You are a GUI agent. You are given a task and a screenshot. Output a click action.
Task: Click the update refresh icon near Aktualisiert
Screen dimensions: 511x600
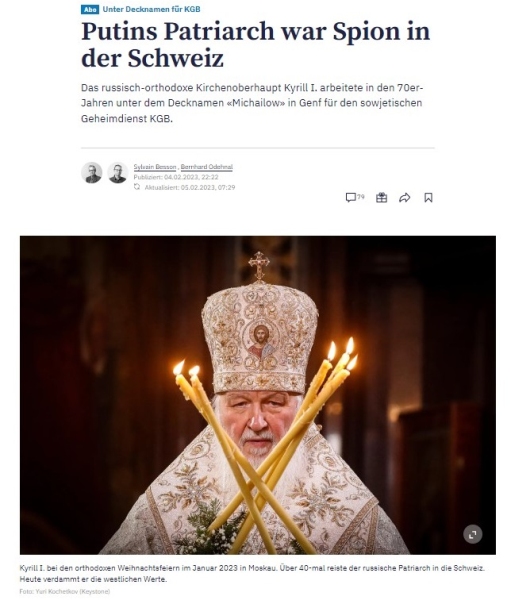pyautogui.click(x=137, y=187)
